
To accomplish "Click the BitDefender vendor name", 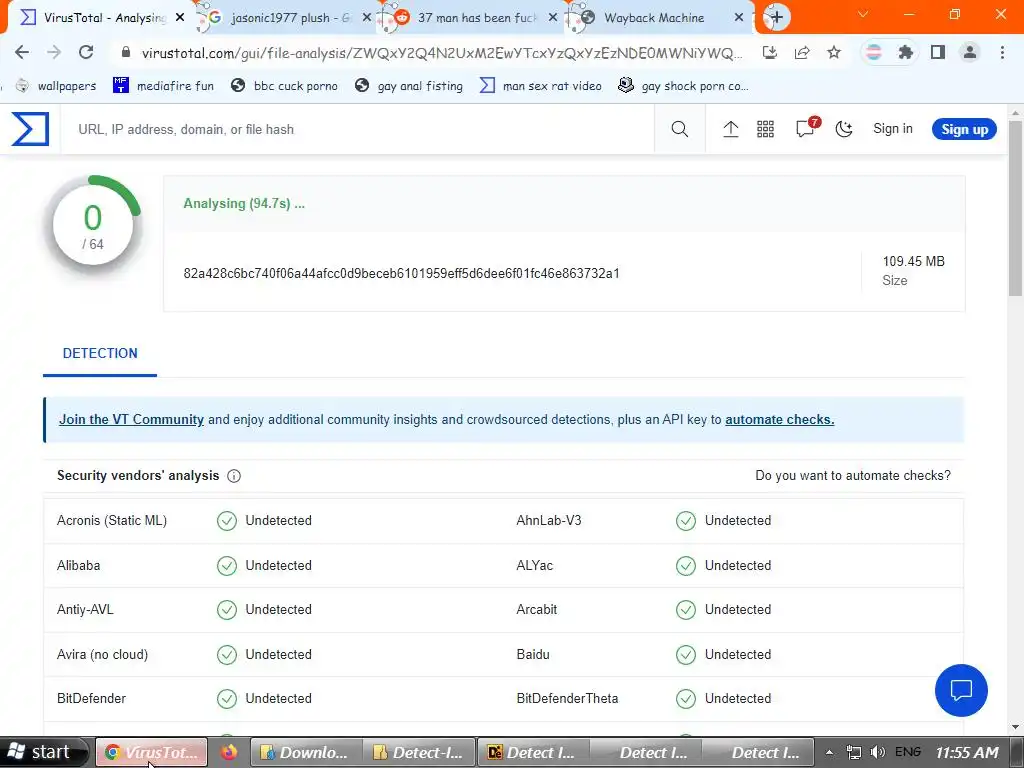I will (x=91, y=698).
